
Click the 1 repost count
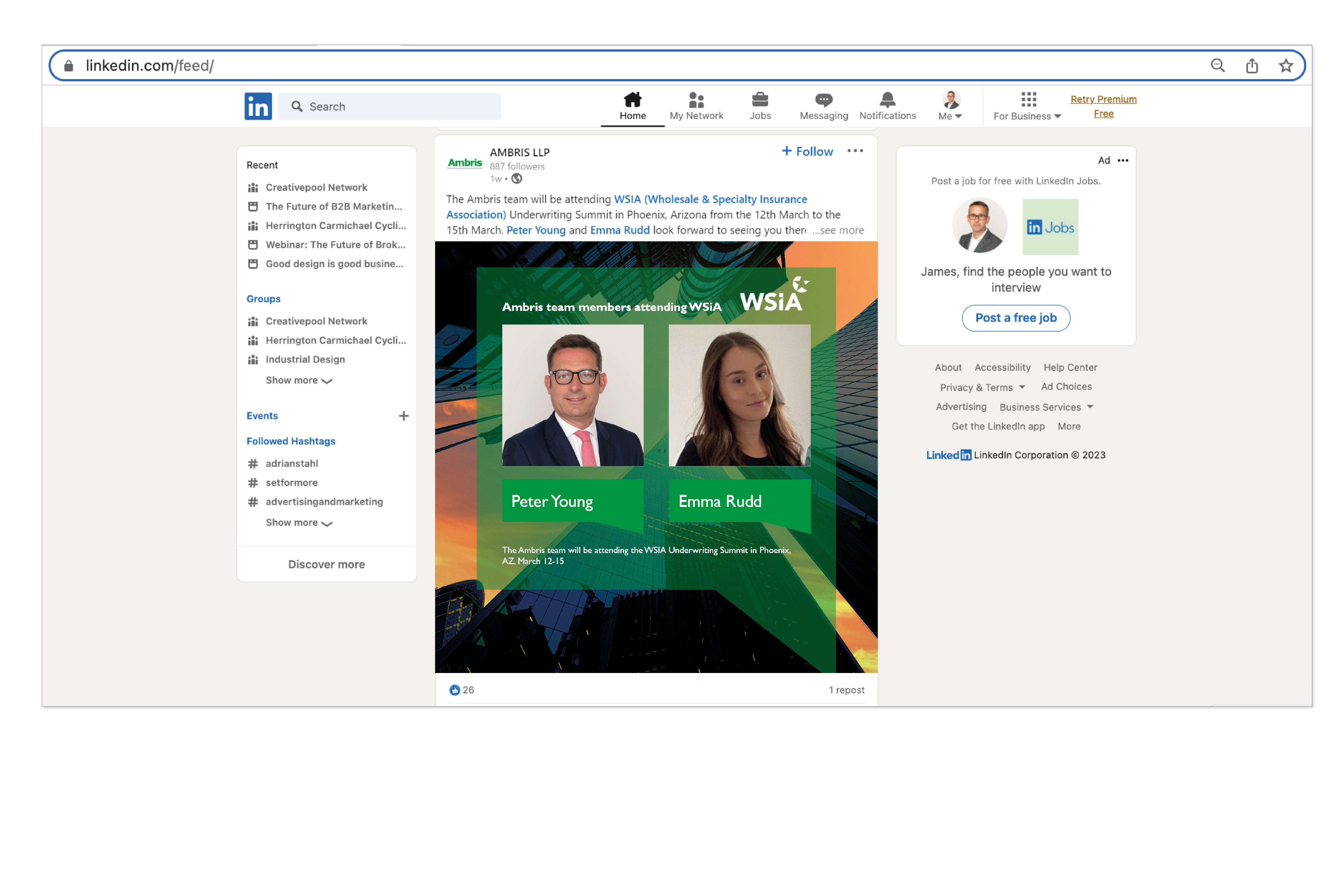click(x=846, y=690)
